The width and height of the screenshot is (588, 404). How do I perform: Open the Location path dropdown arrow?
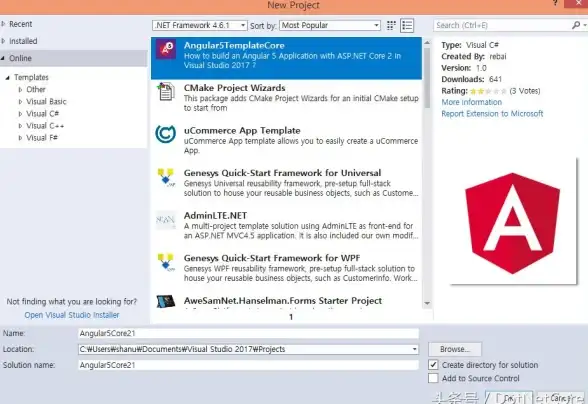[x=414, y=349]
